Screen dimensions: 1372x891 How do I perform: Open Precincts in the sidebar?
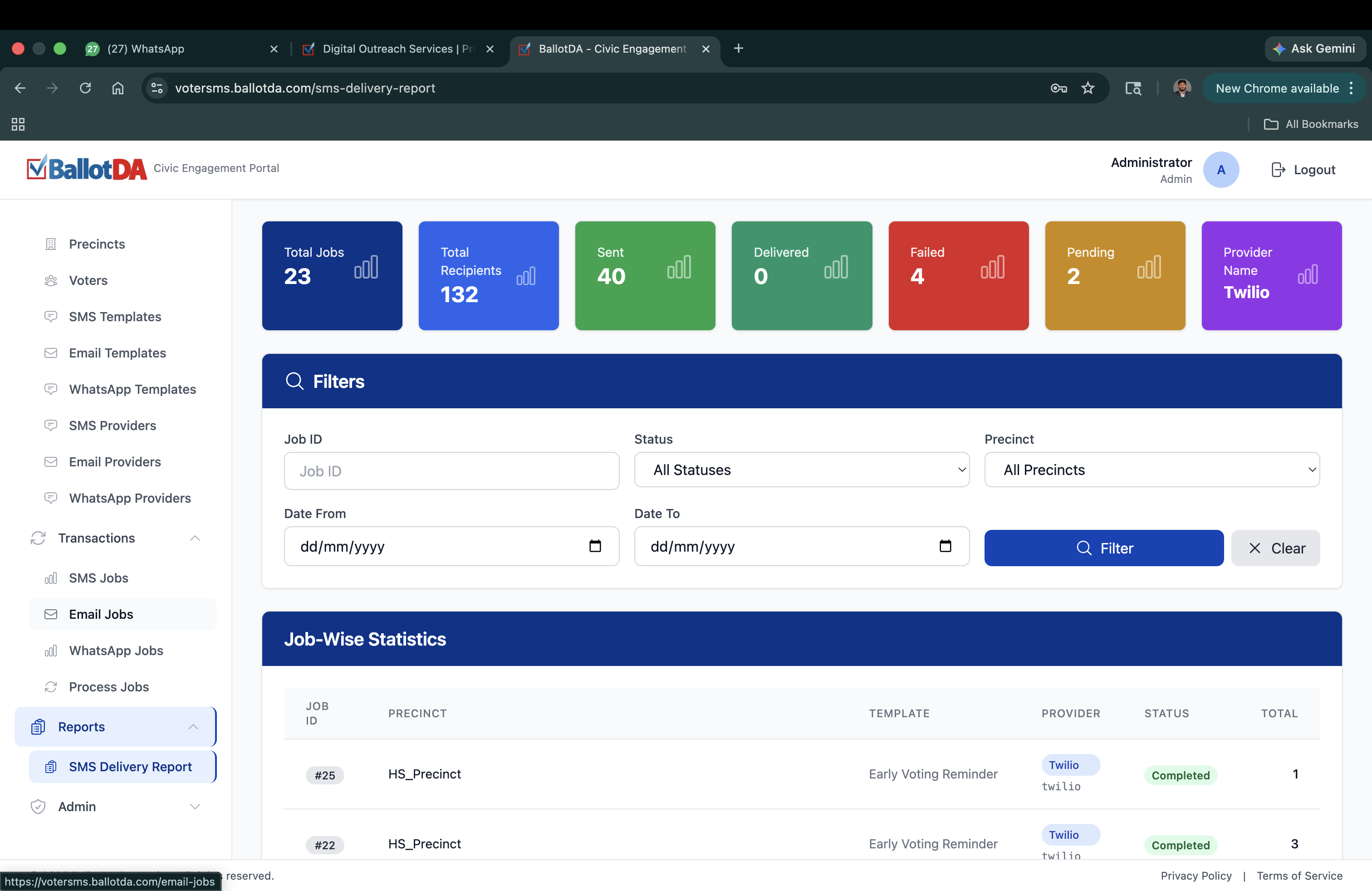click(96, 244)
